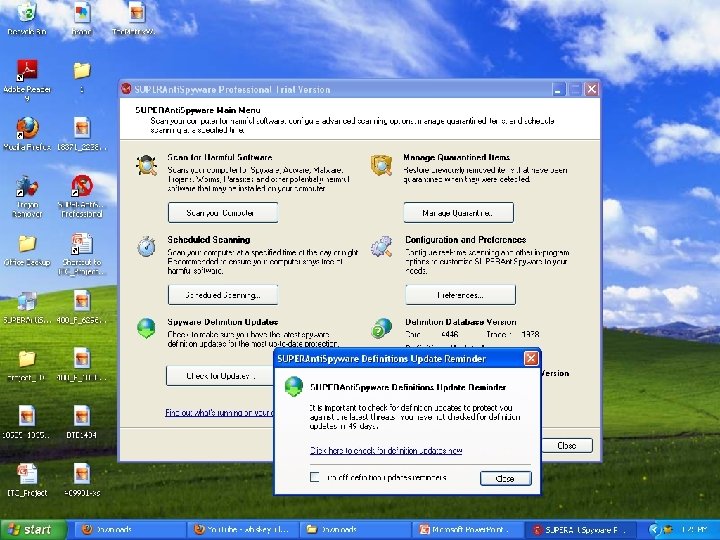Close the Definitions Update Reminder with X
The width and height of the screenshot is (720, 540).
pos(531,358)
